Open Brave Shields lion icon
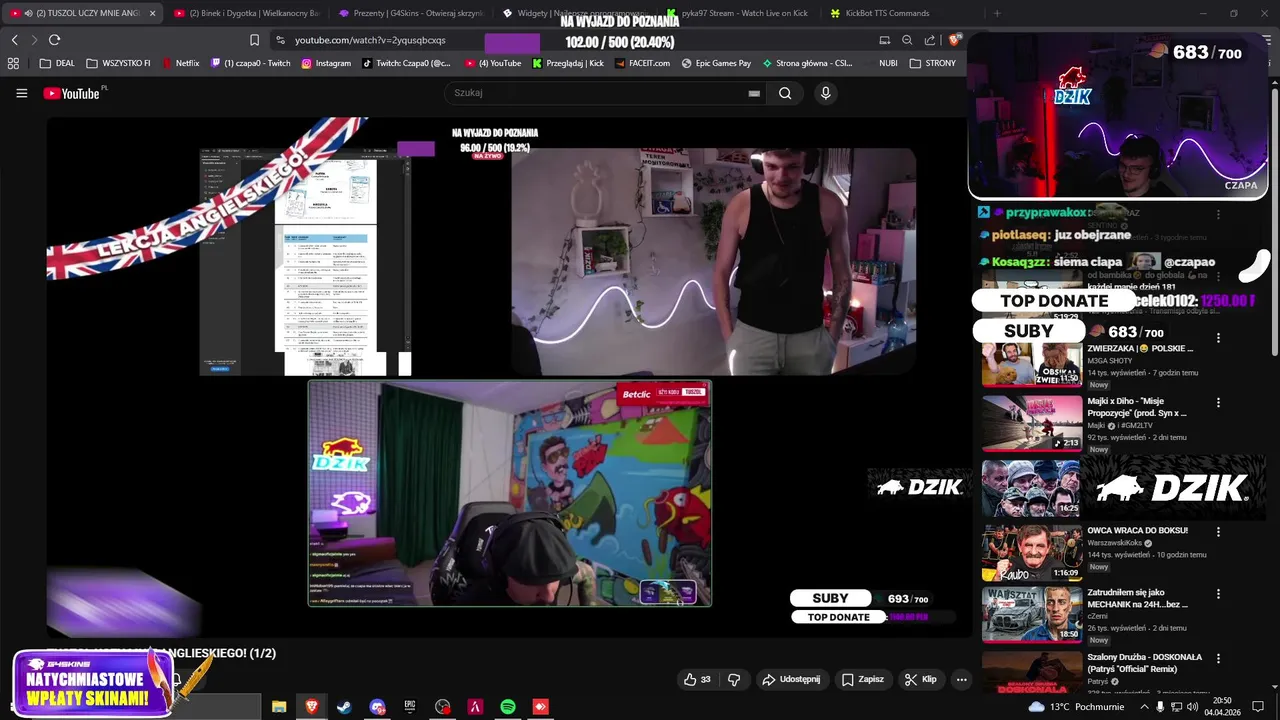This screenshot has height=720, width=1280. [954, 40]
